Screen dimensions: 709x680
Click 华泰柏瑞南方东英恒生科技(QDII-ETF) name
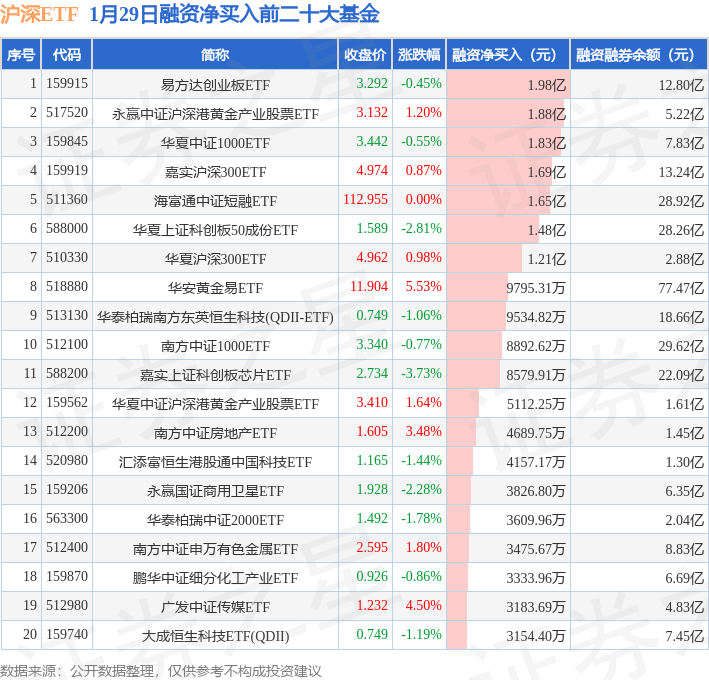click(x=215, y=317)
